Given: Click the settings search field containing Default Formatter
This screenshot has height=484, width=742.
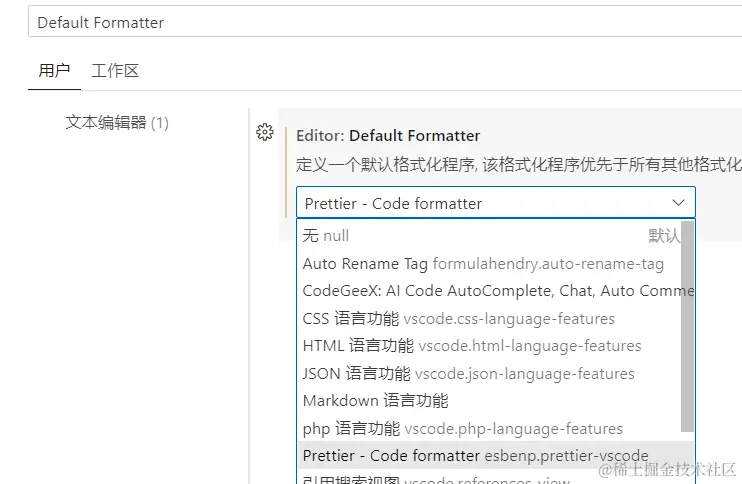Looking at the screenshot, I should click(x=385, y=22).
